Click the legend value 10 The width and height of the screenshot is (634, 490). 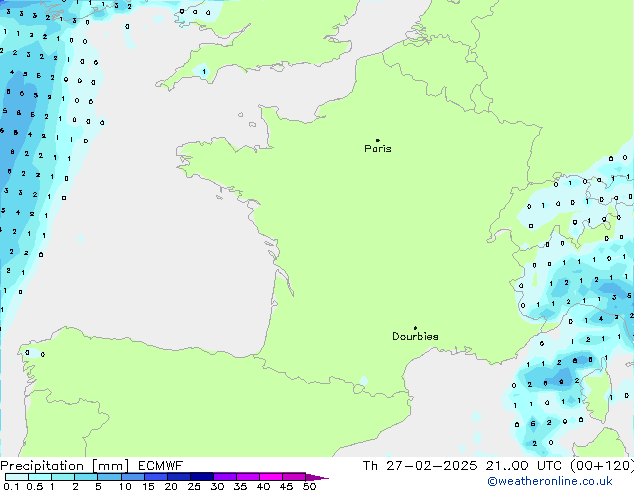pos(125,486)
